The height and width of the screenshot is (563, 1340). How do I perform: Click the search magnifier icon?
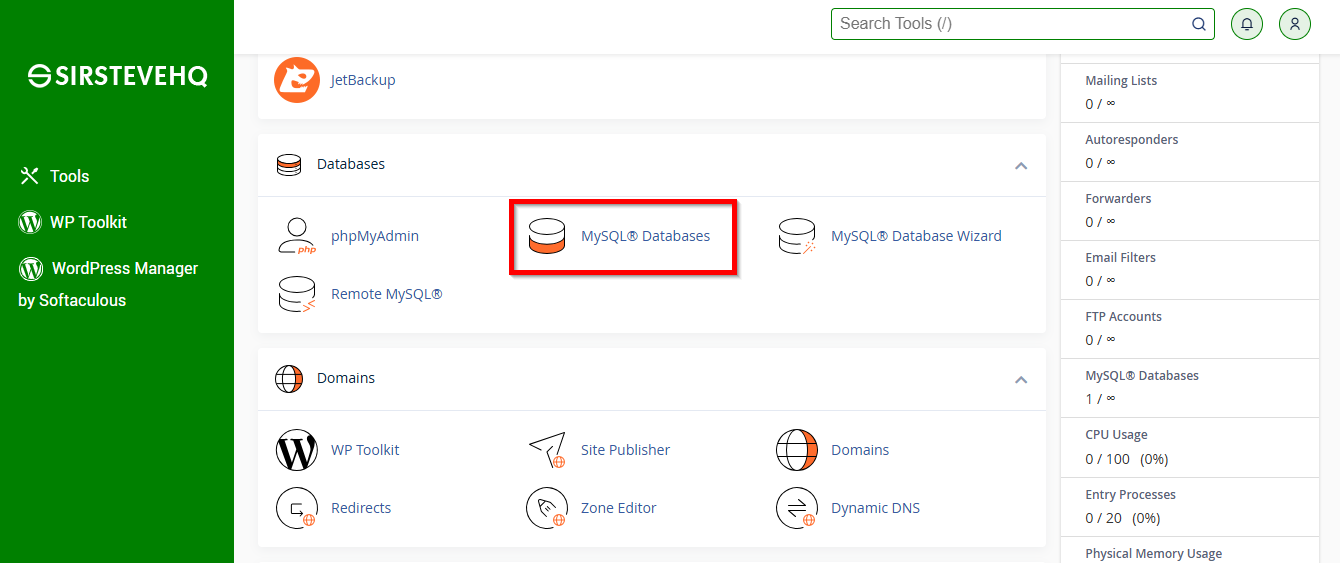point(1199,24)
